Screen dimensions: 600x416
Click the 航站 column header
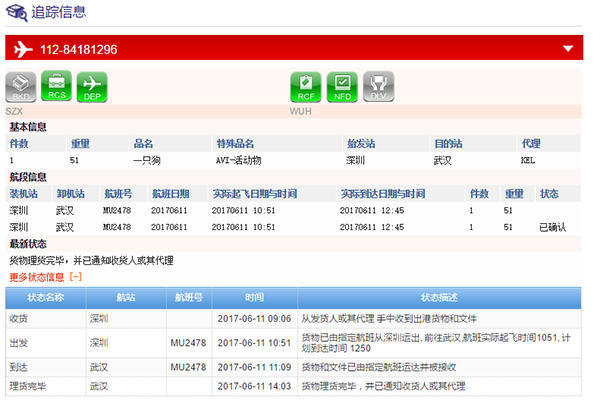[x=126, y=298]
